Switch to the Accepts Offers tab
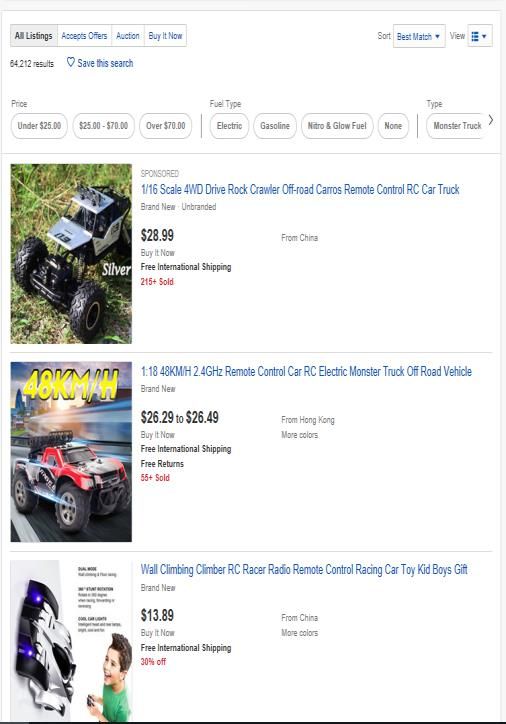 click(84, 36)
